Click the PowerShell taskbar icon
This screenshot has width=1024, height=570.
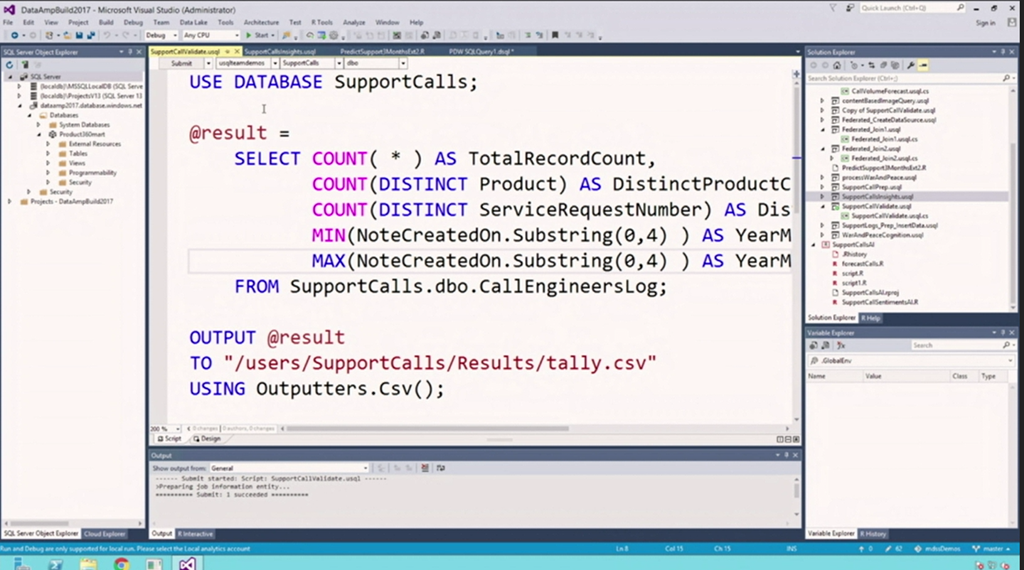(56, 563)
